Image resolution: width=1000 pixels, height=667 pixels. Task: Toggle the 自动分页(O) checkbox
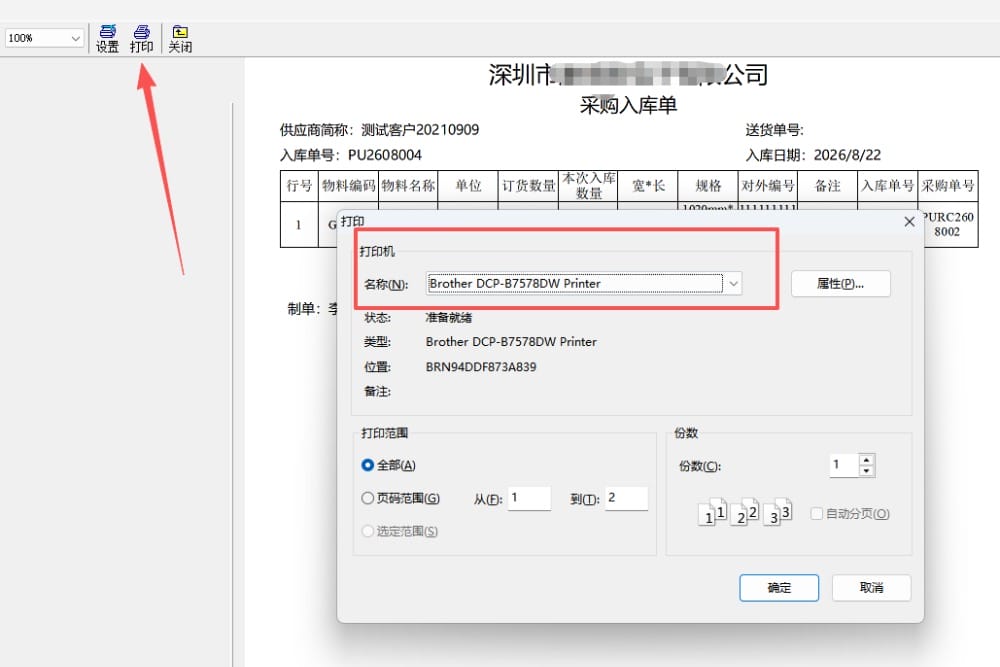click(816, 513)
